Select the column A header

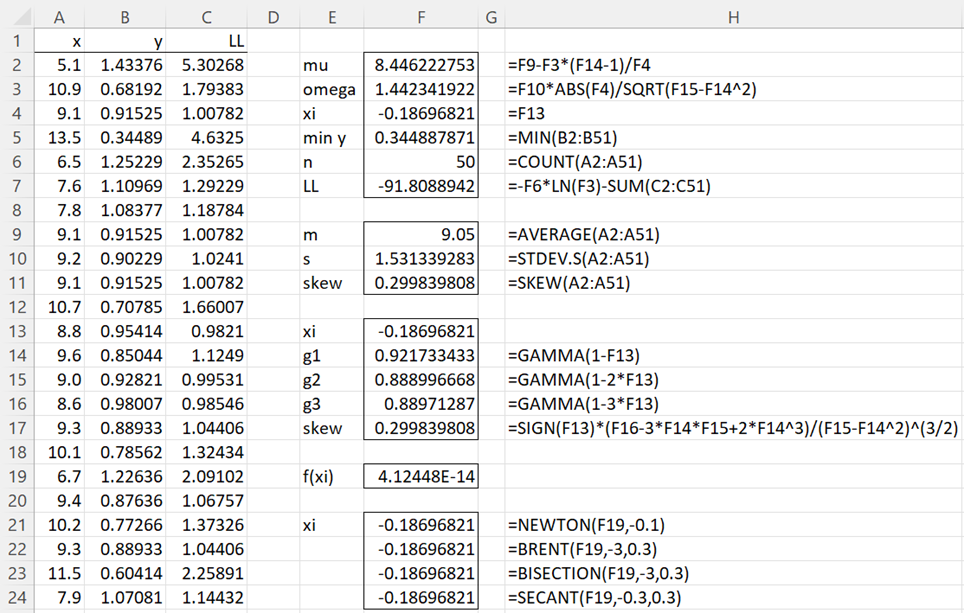[x=59, y=17]
